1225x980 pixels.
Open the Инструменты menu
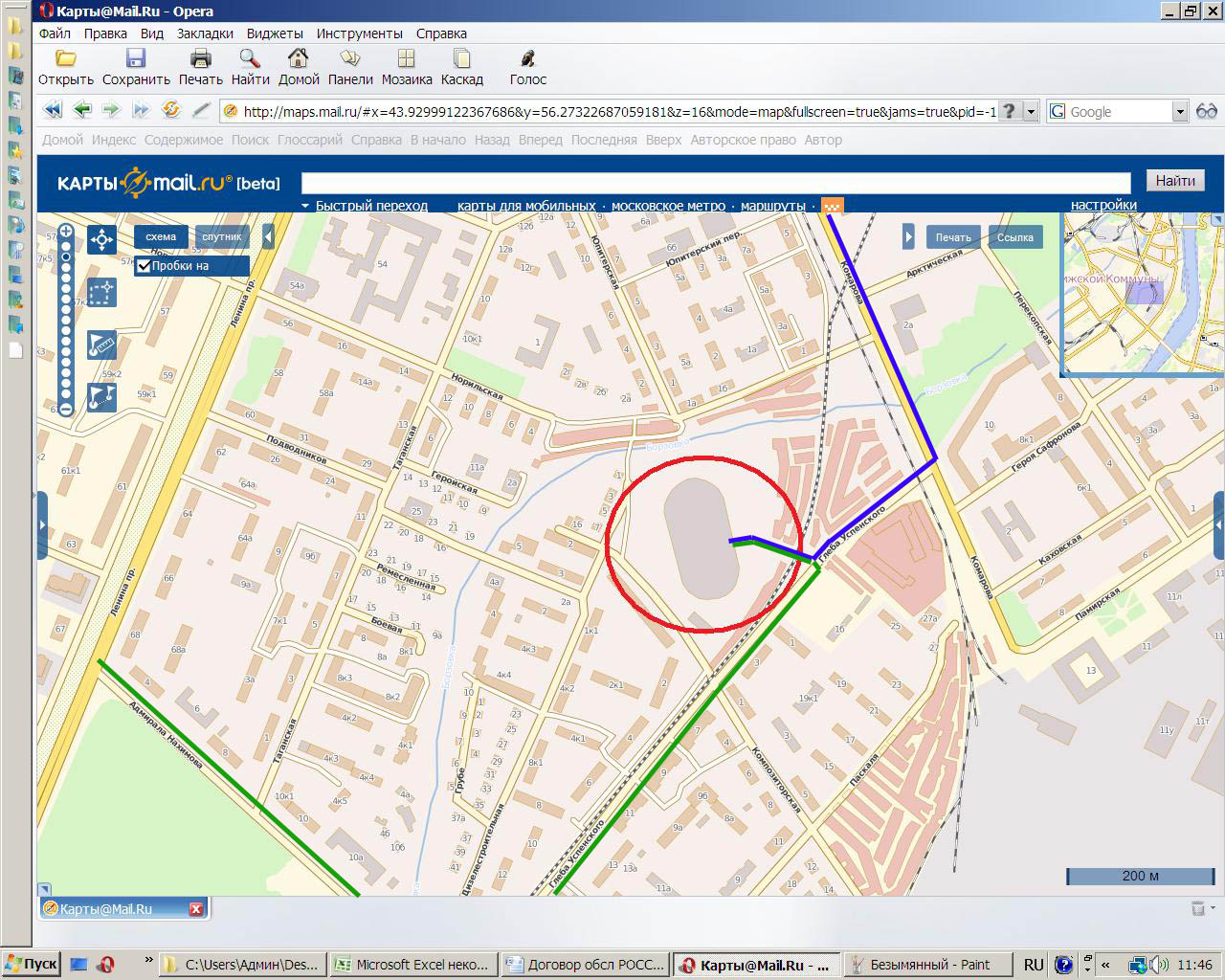pos(360,33)
